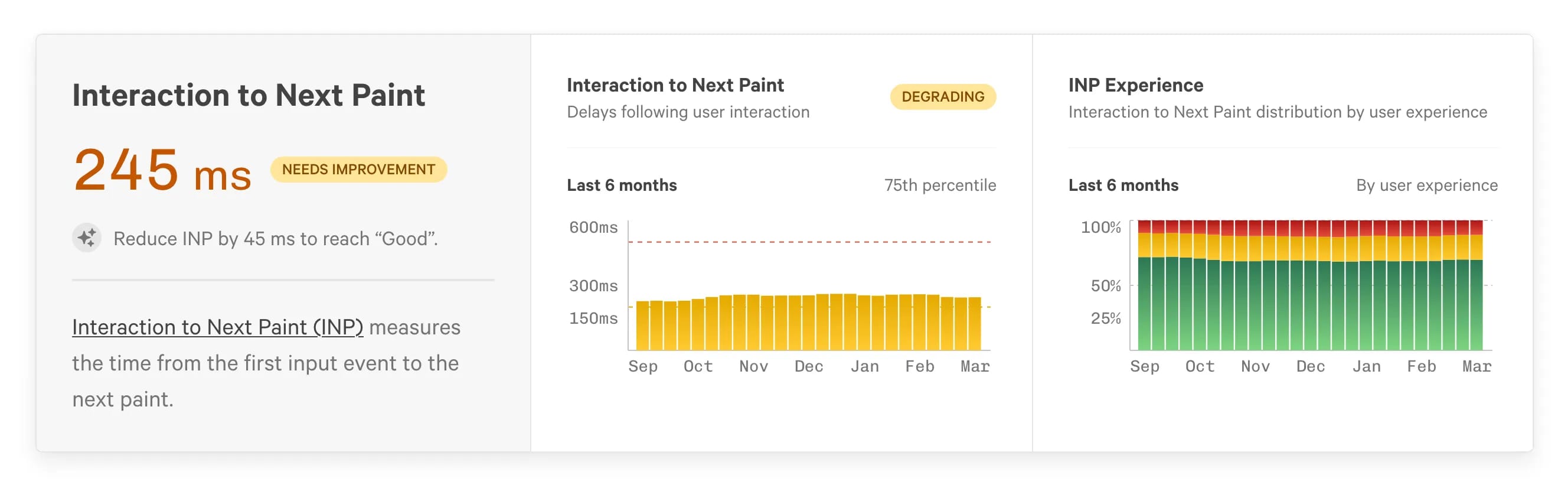Viewport: 1568px width, 488px height.
Task: Click the red segment atop the INP Experience chart
Action: (1309, 227)
